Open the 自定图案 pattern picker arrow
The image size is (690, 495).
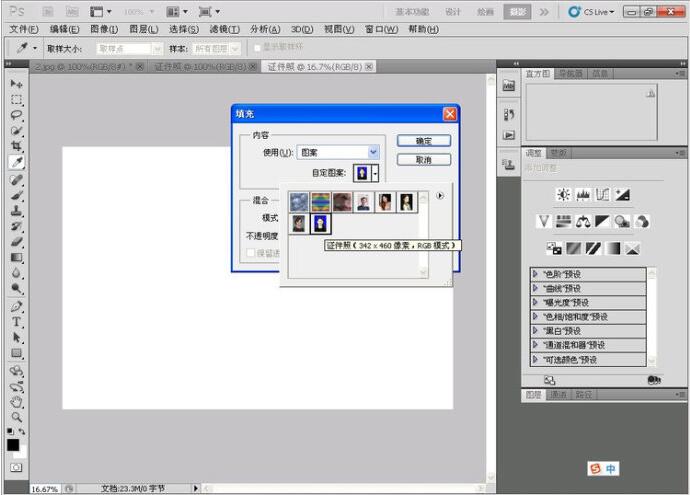[x=375, y=173]
